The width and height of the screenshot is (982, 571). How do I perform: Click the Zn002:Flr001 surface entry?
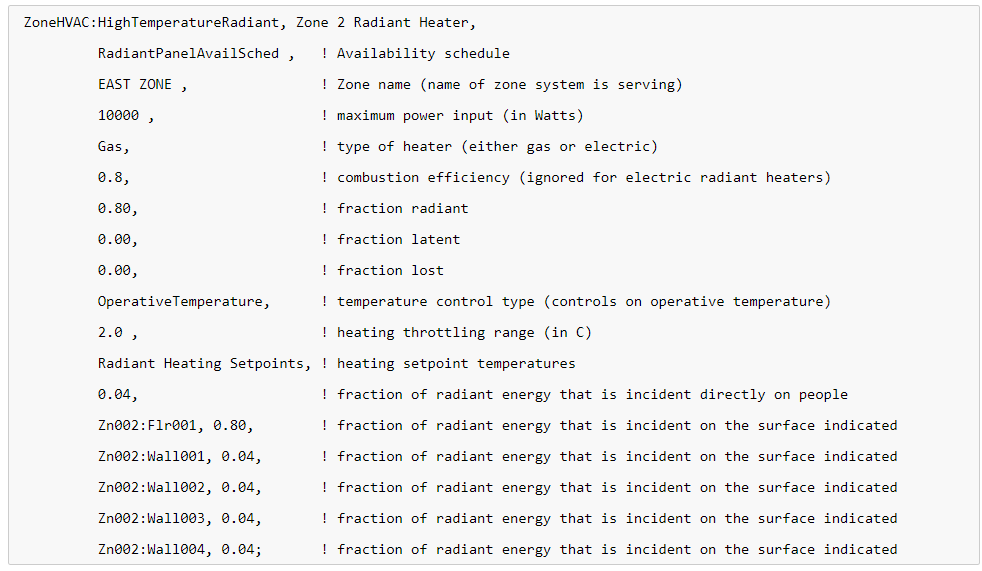coord(147,425)
